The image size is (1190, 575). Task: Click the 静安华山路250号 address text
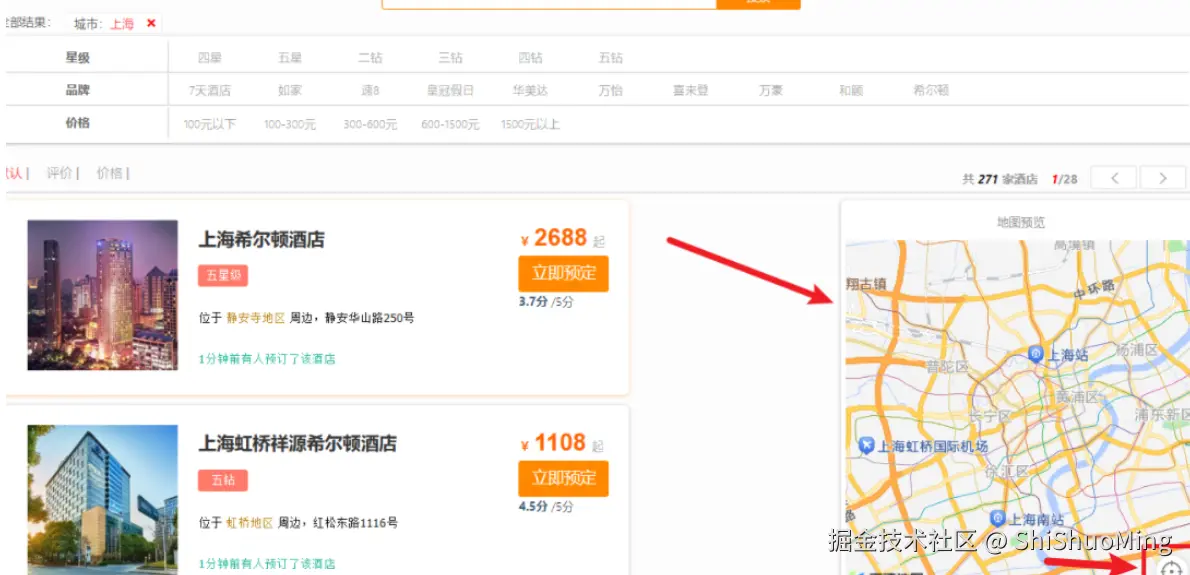pos(370,318)
